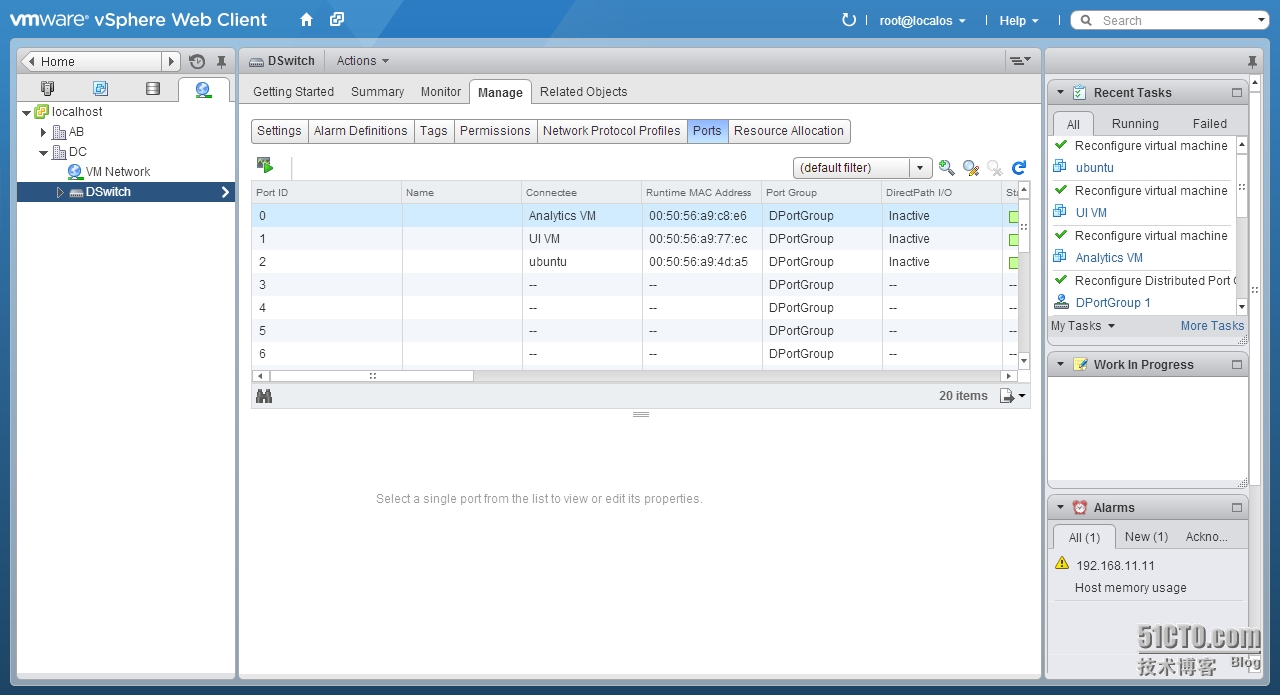Collapse the Work In Progress panel
Viewport: 1280px width, 695px height.
(x=1061, y=365)
